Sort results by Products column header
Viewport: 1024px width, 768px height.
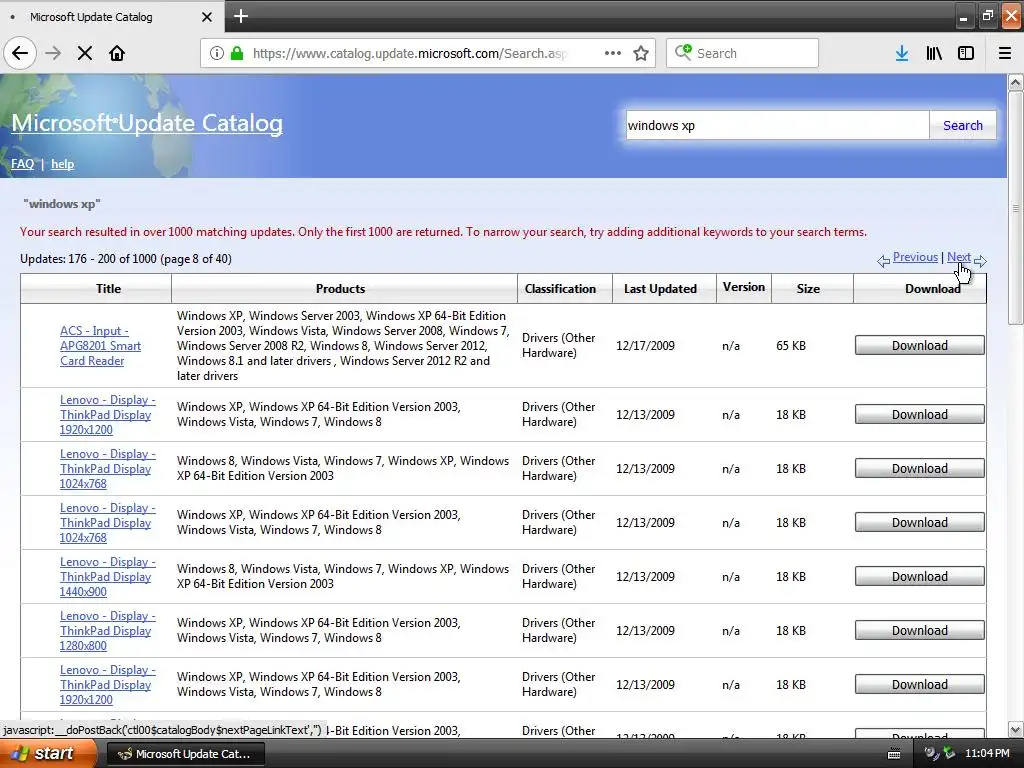(x=340, y=289)
